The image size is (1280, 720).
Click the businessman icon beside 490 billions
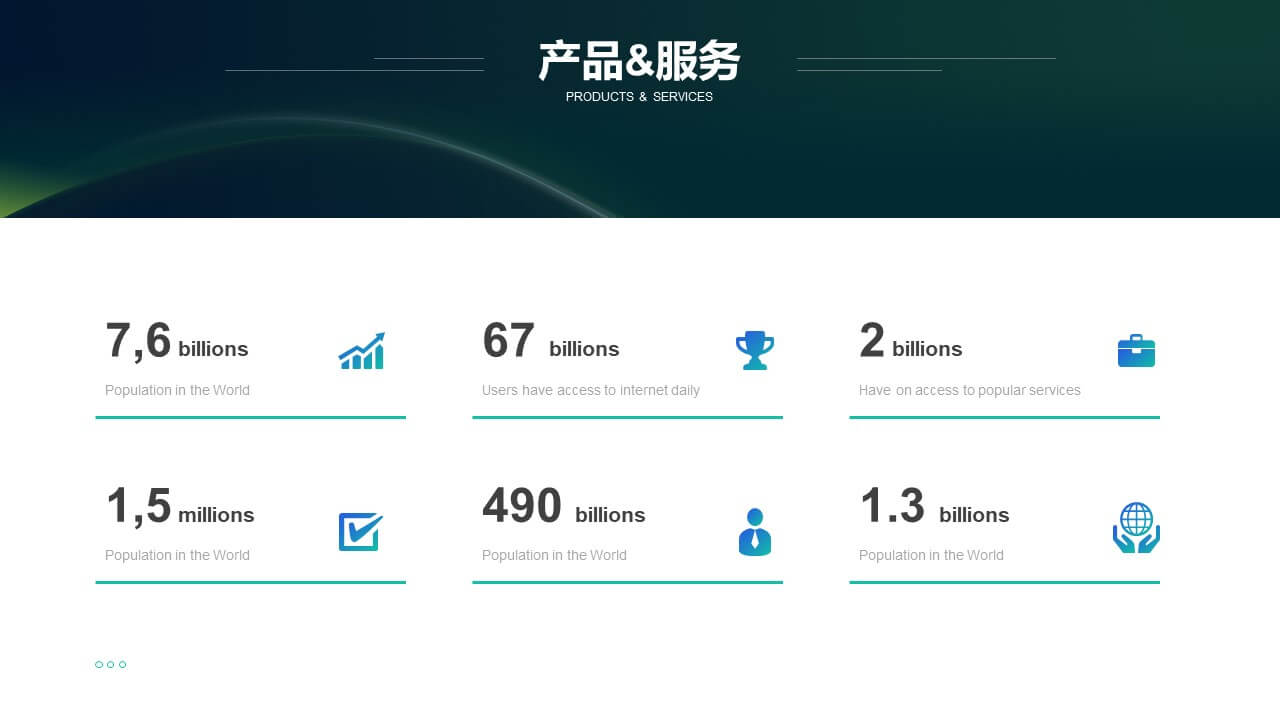[755, 532]
